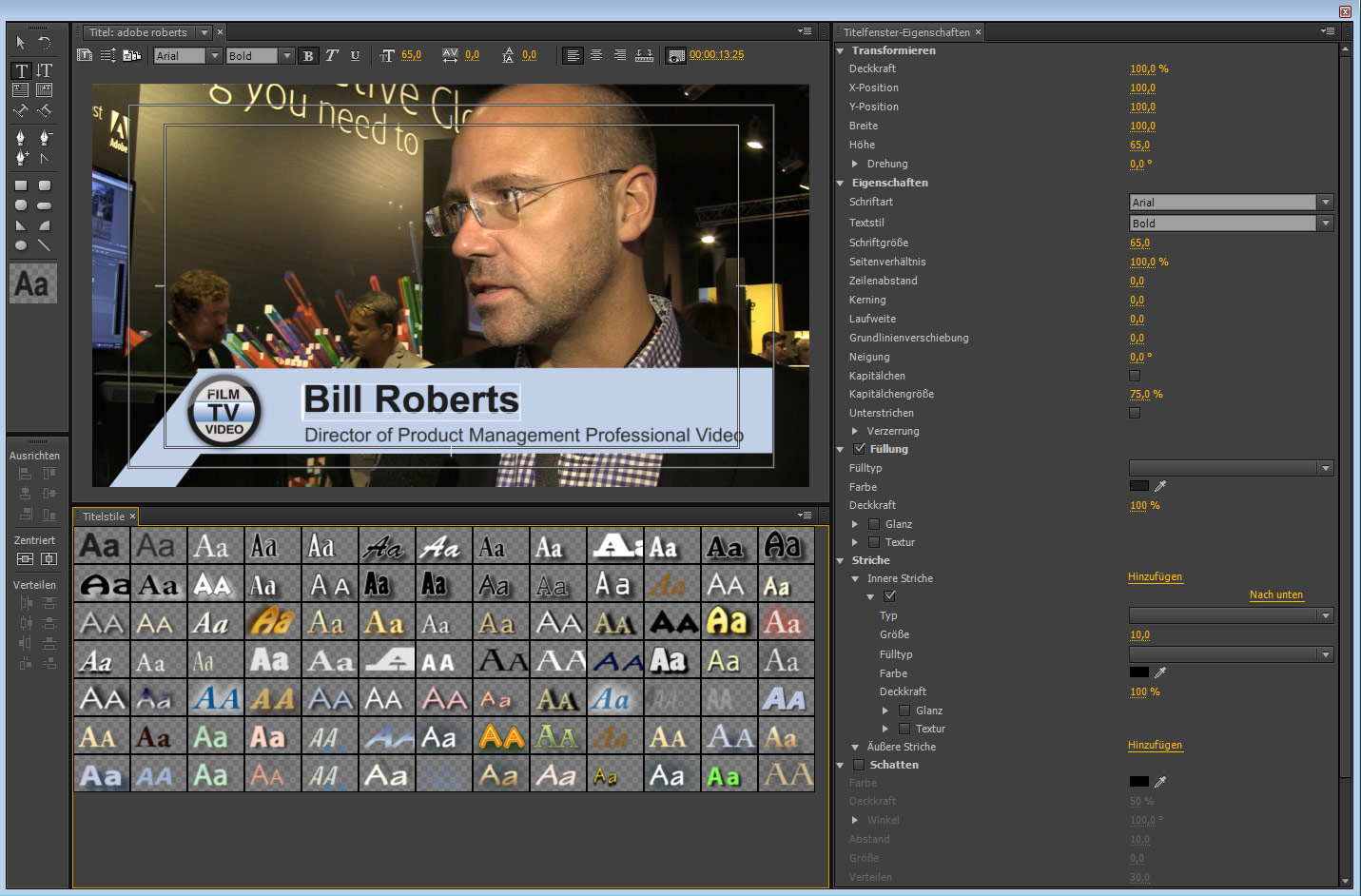
Task: Enable the Unterstrichen checkbox
Action: (x=1134, y=413)
